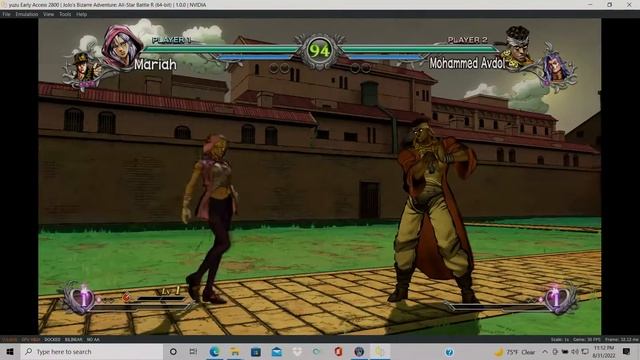Open the Mail app on the taskbar
This screenshot has height=360, width=640.
coord(276,351)
